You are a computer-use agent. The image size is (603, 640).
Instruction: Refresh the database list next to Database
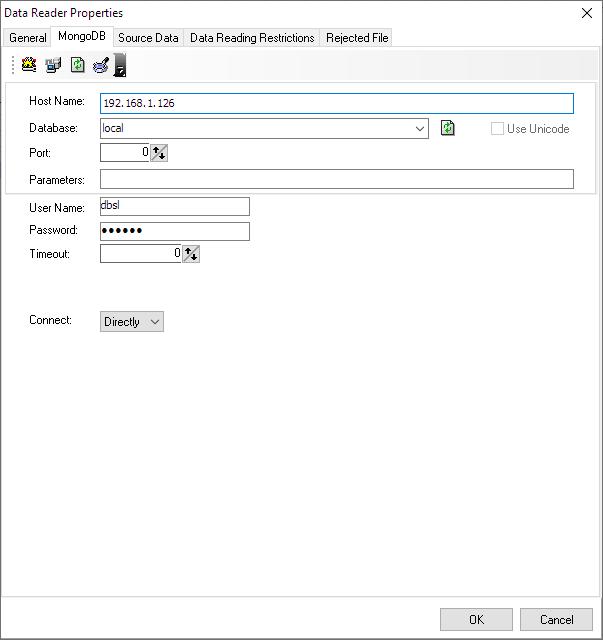click(x=448, y=128)
